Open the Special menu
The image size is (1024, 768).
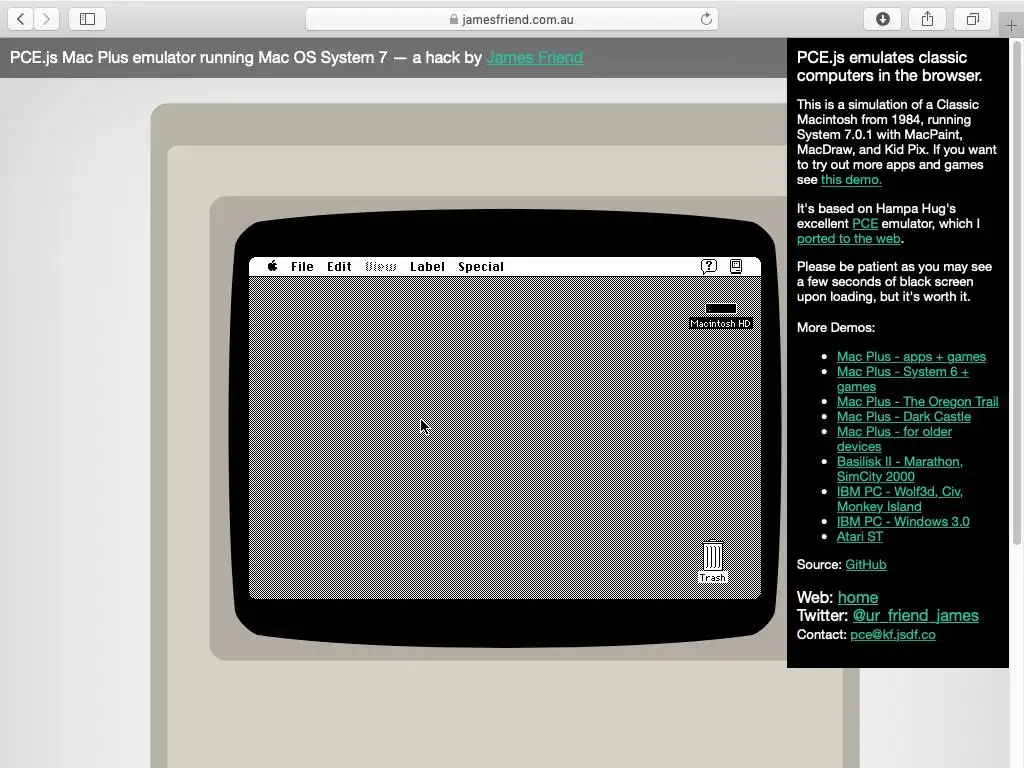click(481, 266)
